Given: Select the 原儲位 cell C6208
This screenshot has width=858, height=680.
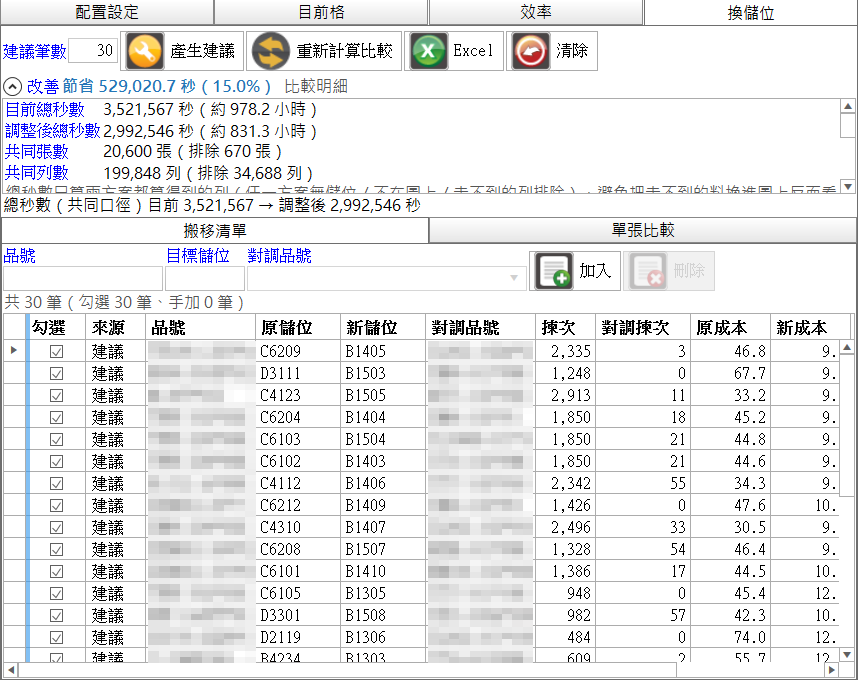Looking at the screenshot, I should 298,549.
